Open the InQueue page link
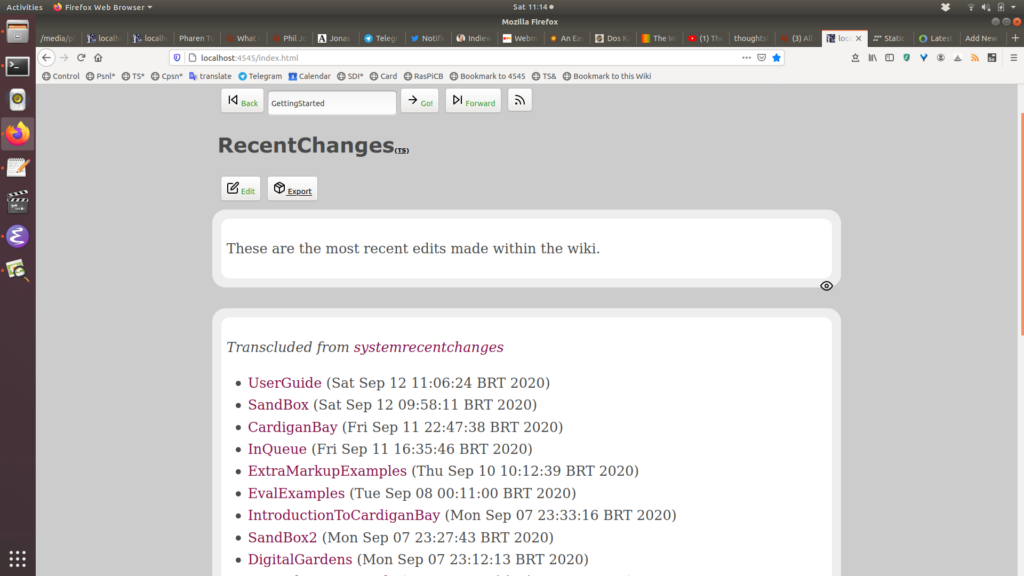Viewport: 1024px width, 576px height. click(x=277, y=449)
